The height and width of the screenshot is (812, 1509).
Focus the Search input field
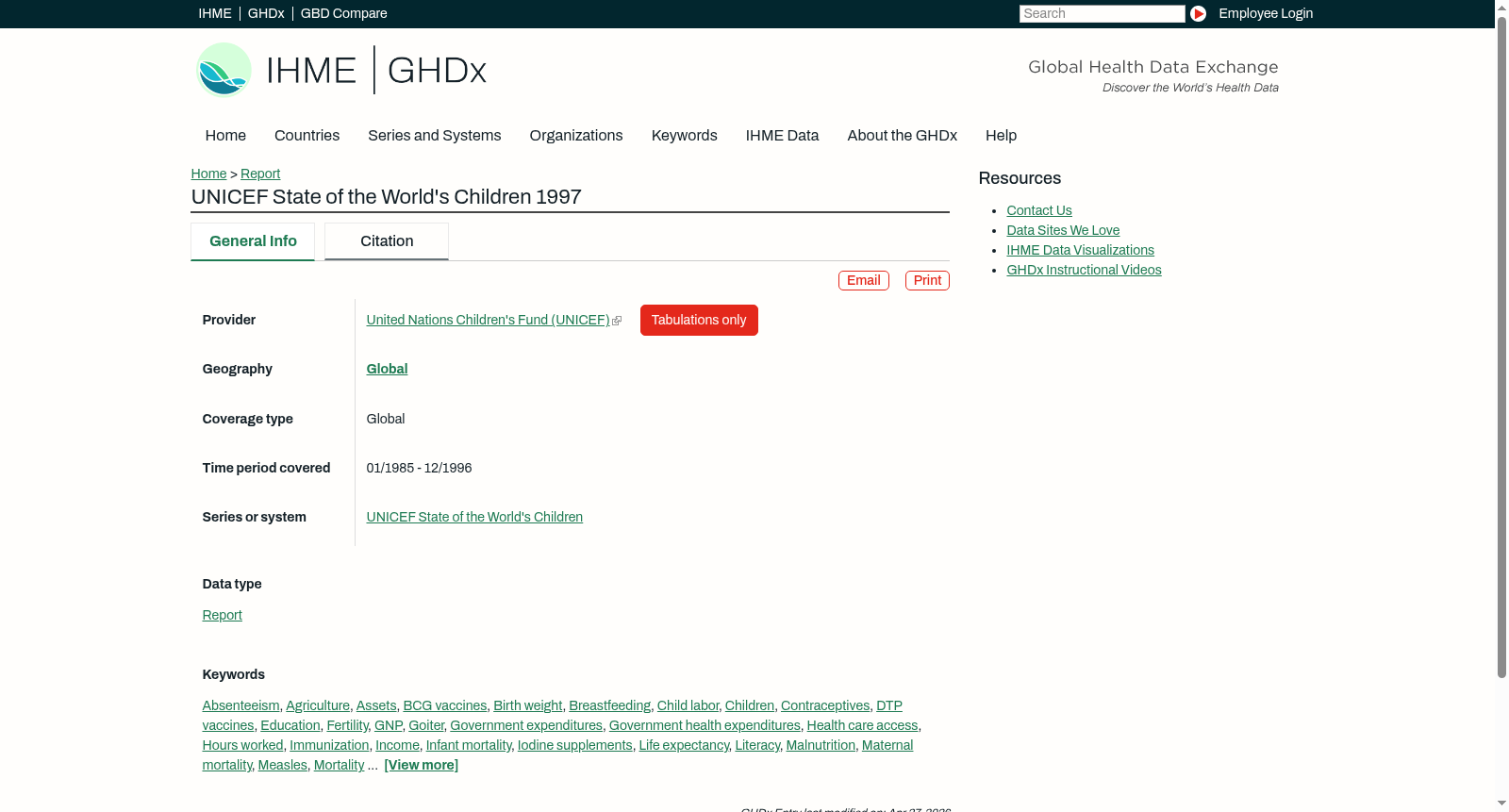pyautogui.click(x=1102, y=13)
